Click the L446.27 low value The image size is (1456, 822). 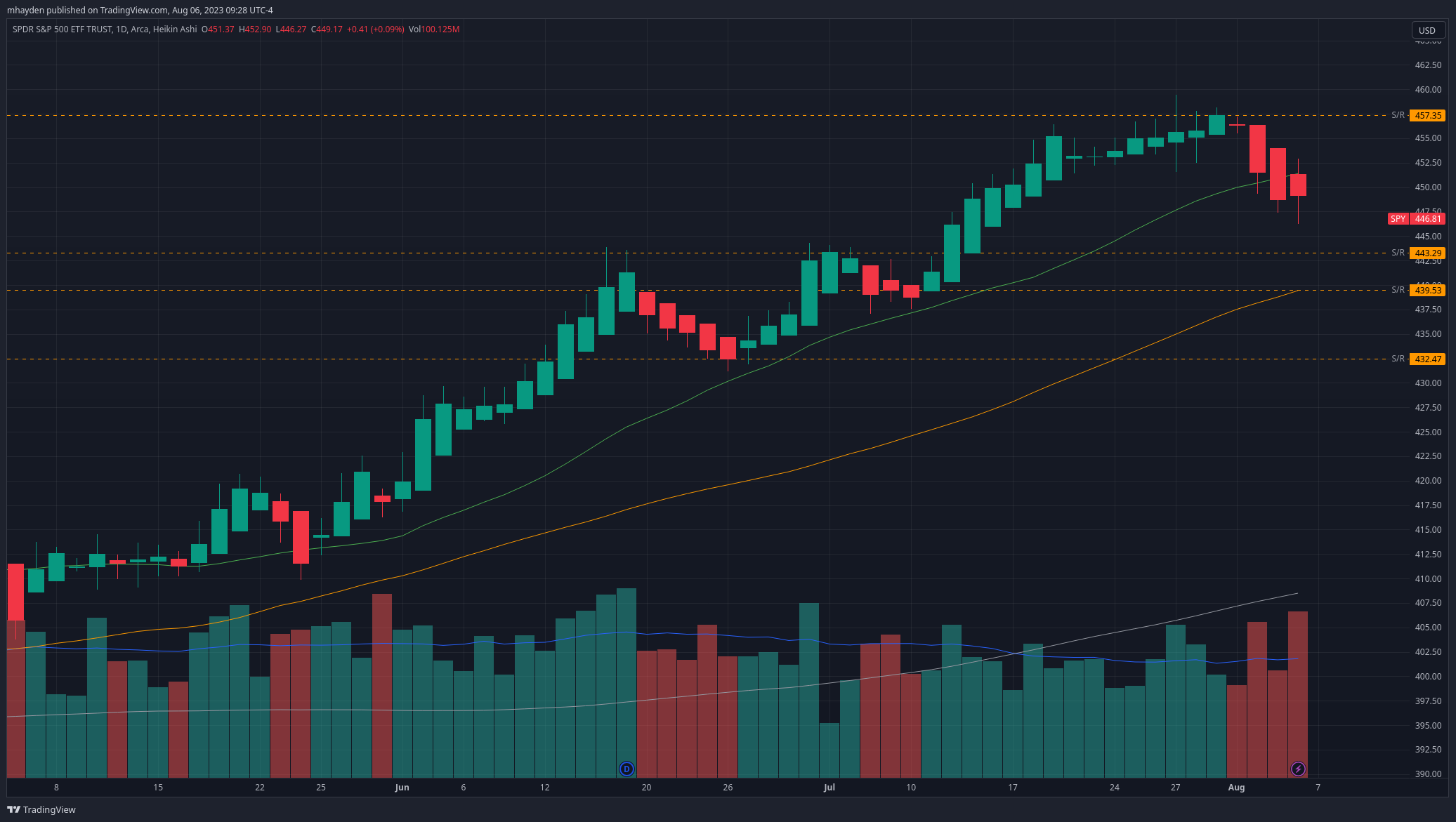(x=291, y=29)
